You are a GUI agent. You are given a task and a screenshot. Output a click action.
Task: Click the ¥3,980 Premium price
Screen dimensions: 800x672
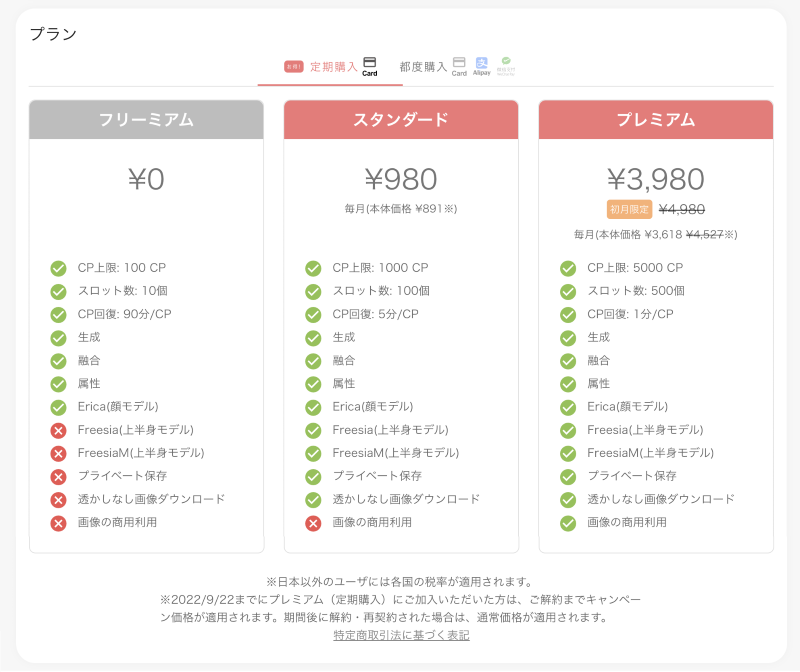(x=656, y=179)
